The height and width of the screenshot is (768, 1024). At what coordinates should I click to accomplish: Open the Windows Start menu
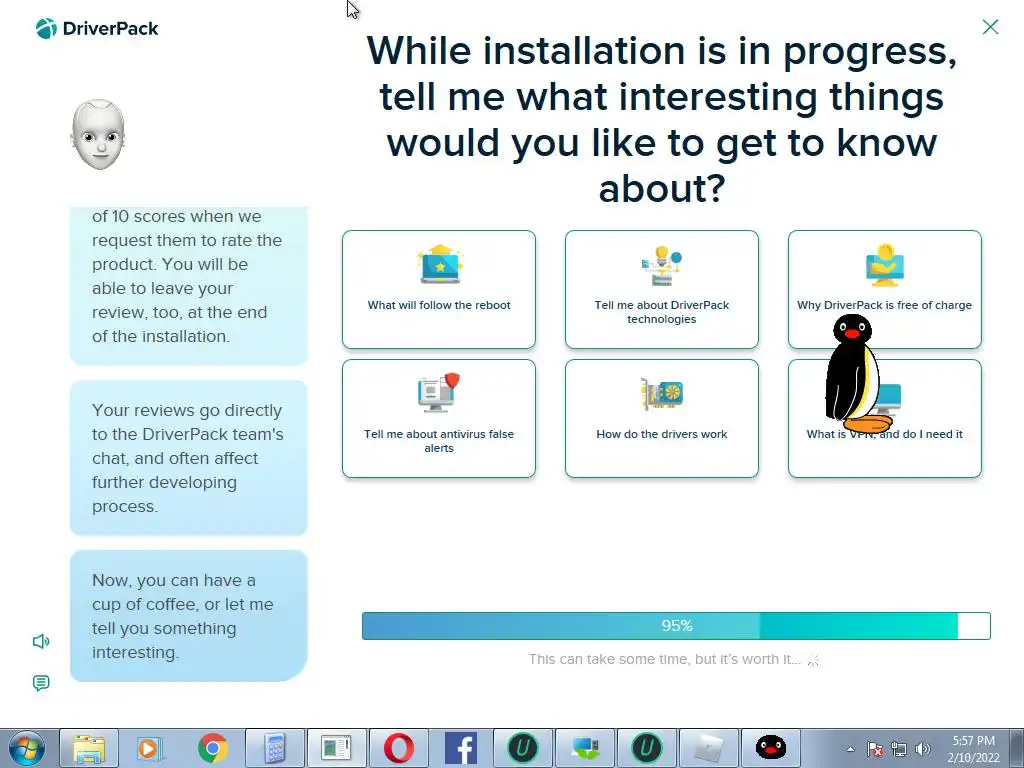pyautogui.click(x=27, y=748)
